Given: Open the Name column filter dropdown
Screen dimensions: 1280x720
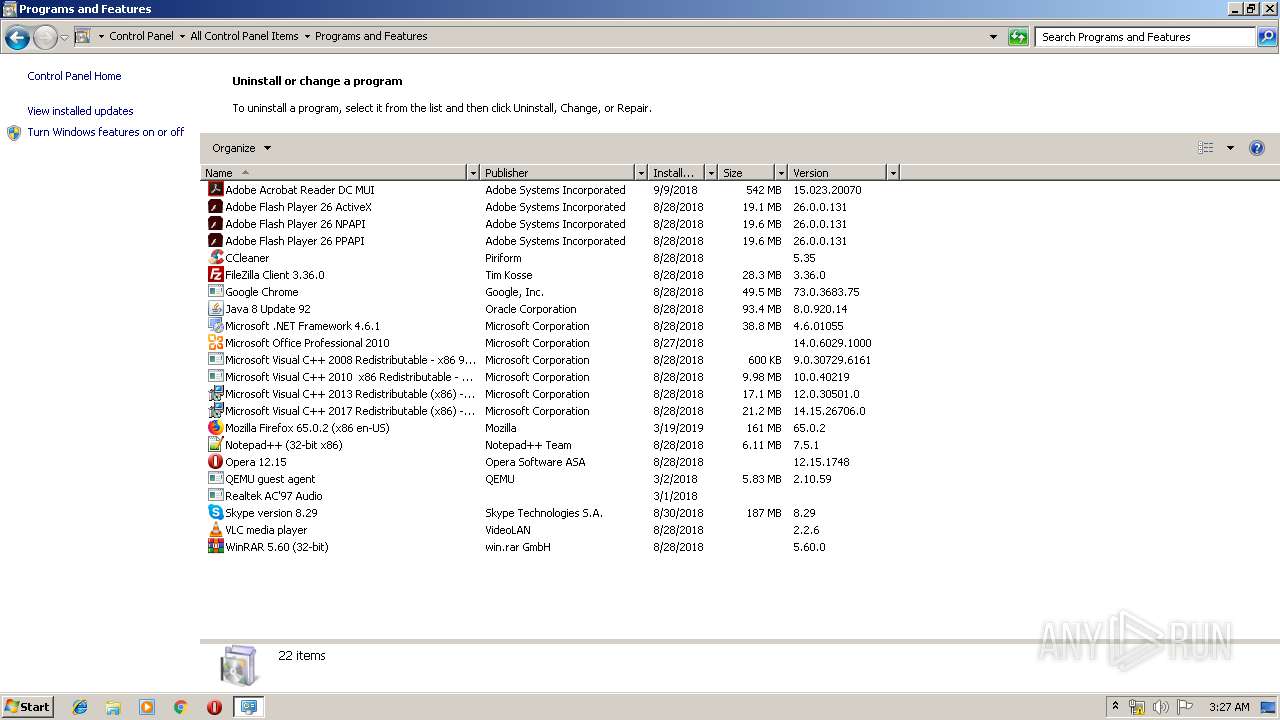Looking at the screenshot, I should coord(473,173).
